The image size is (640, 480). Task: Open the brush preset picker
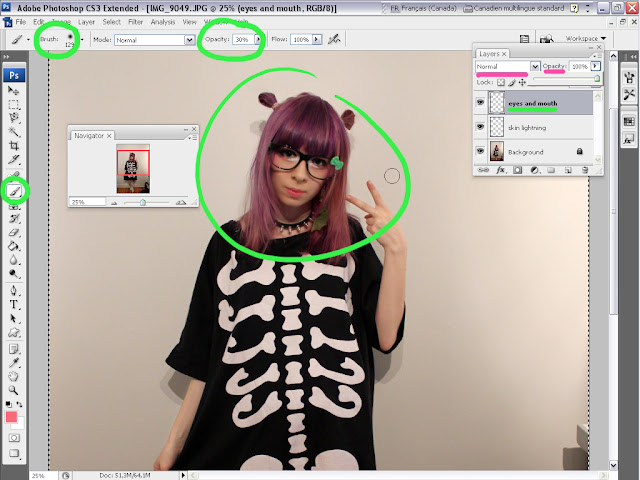click(x=82, y=40)
